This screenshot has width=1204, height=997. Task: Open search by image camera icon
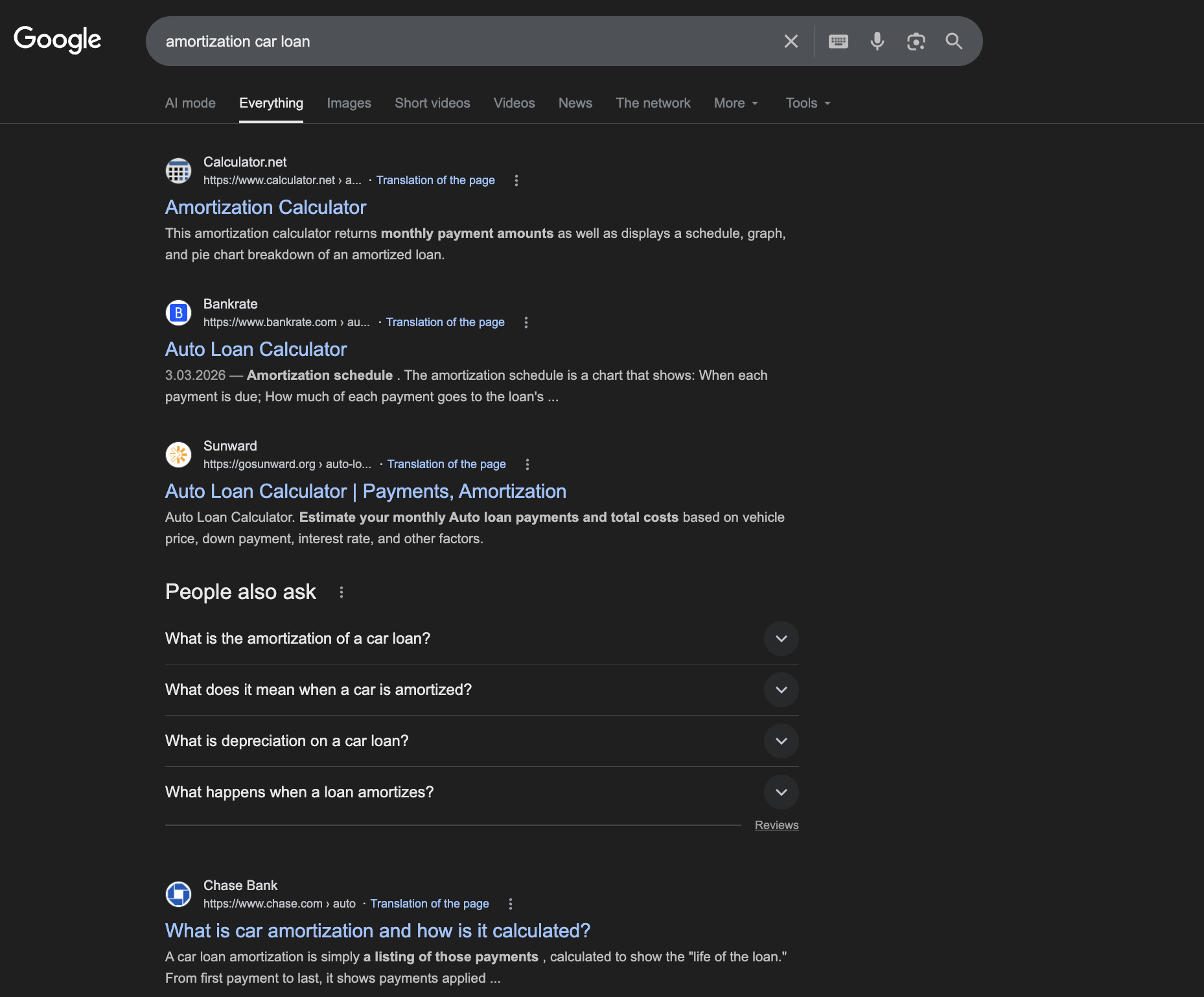click(x=916, y=41)
